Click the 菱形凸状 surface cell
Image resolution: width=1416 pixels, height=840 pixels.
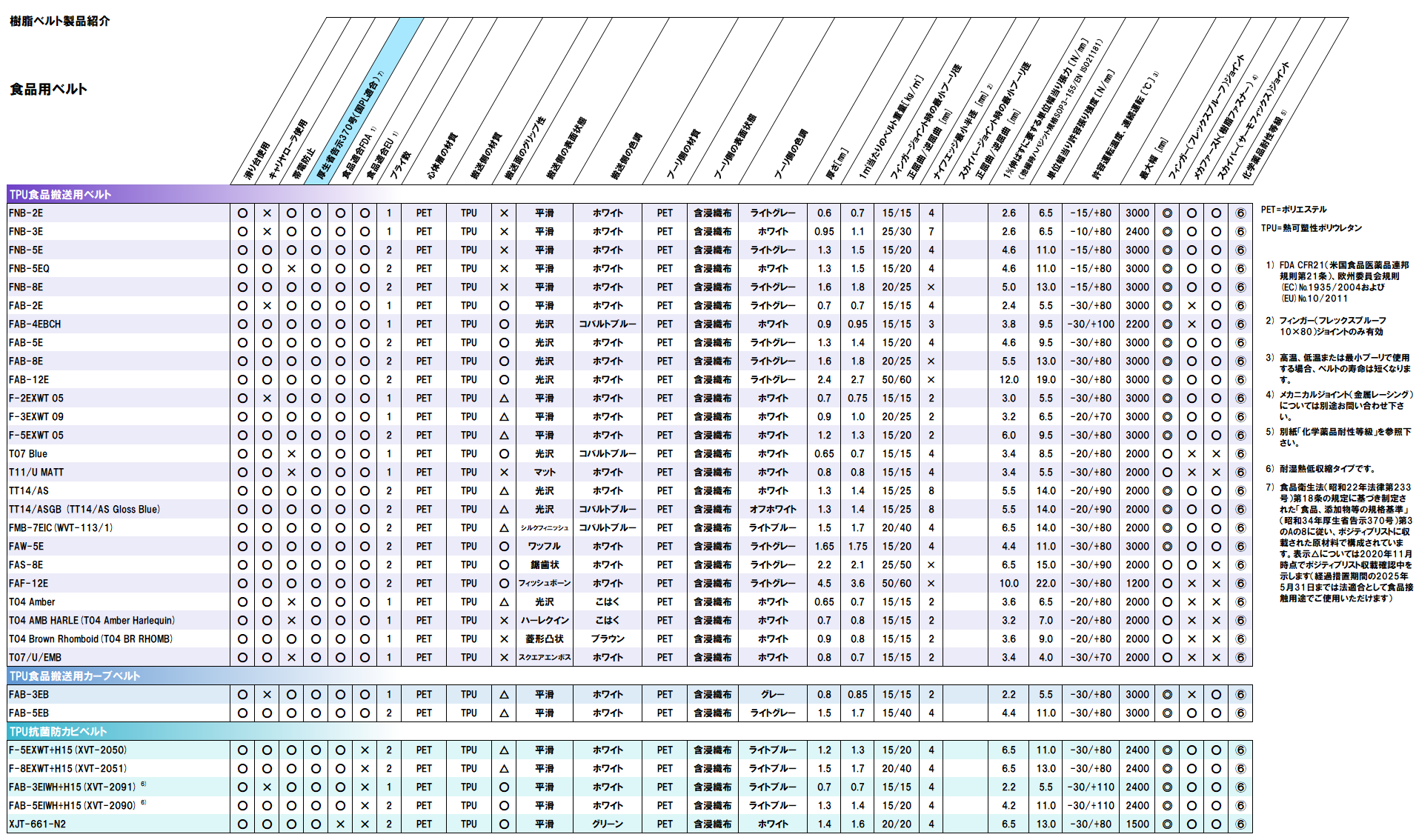click(x=545, y=639)
